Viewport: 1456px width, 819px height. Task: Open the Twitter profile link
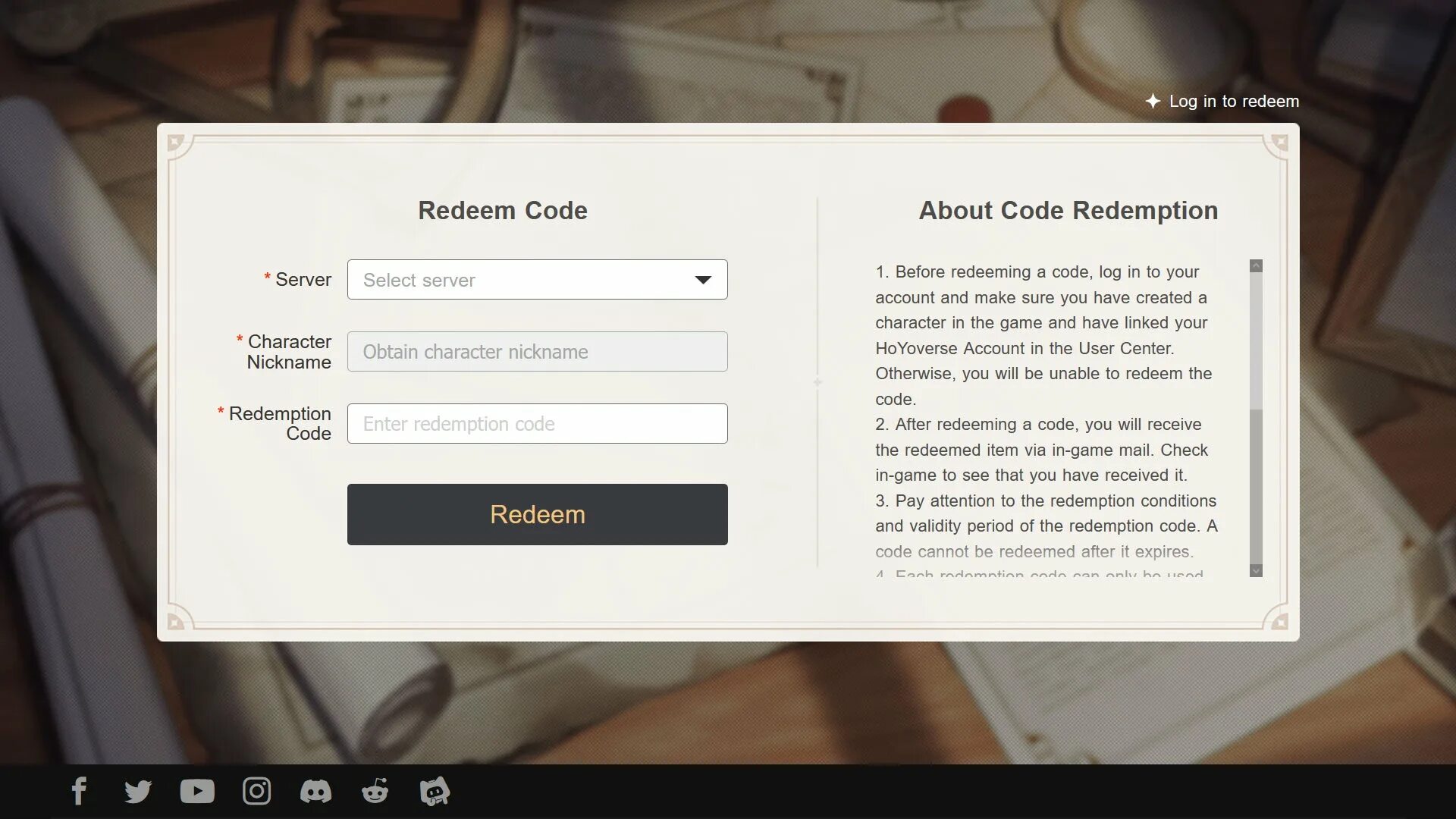tap(138, 790)
